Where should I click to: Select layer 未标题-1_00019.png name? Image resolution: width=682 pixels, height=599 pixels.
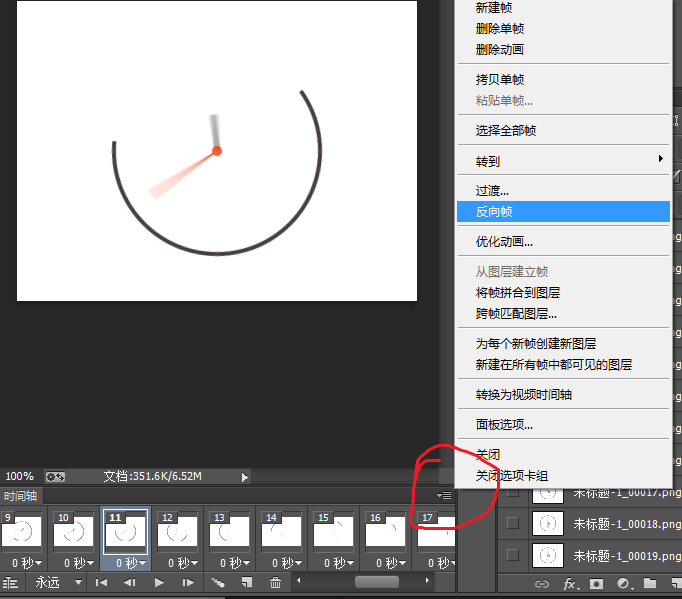pyautogui.click(x=627, y=556)
